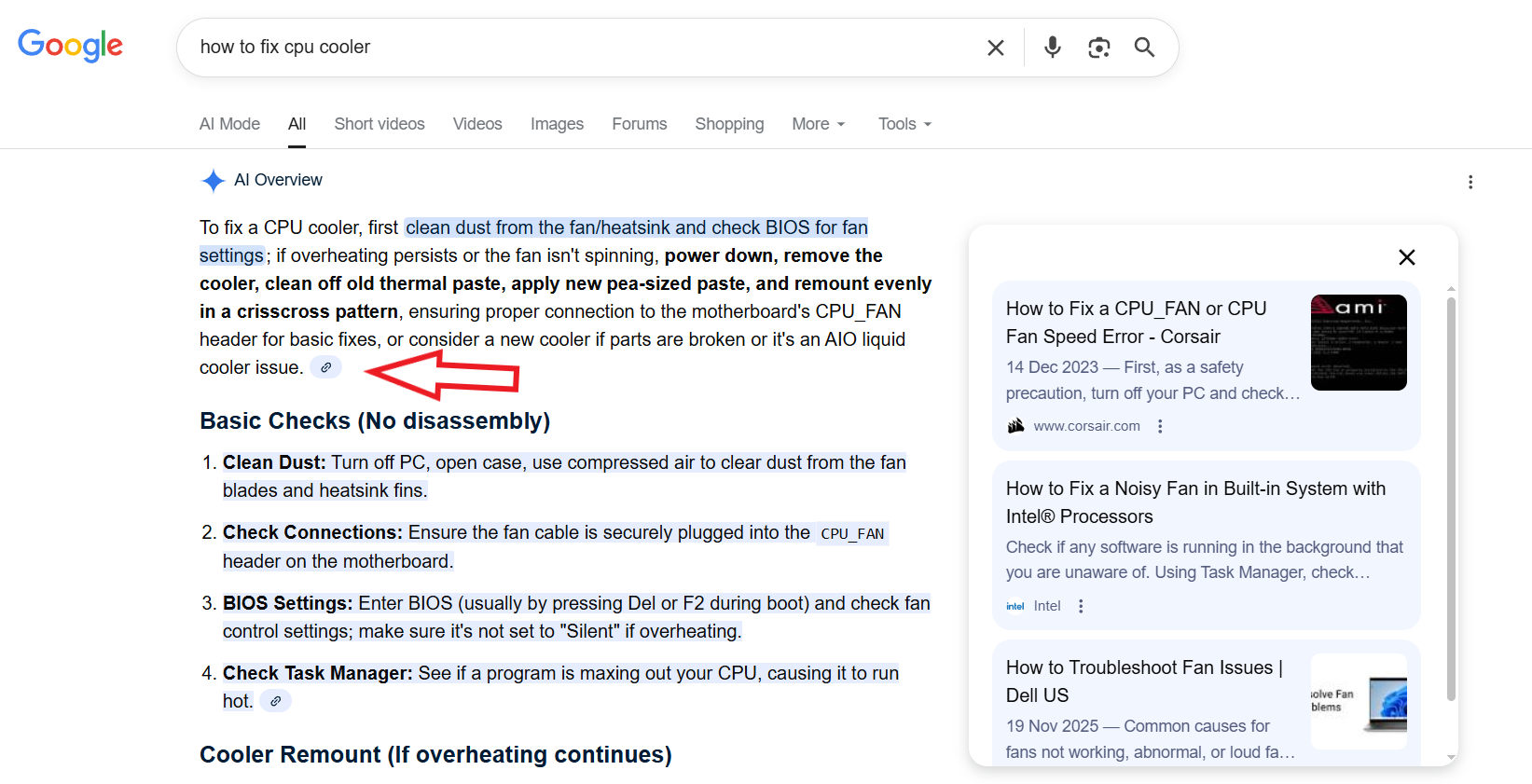
Task: Click inside the search input field
Action: pos(578,48)
